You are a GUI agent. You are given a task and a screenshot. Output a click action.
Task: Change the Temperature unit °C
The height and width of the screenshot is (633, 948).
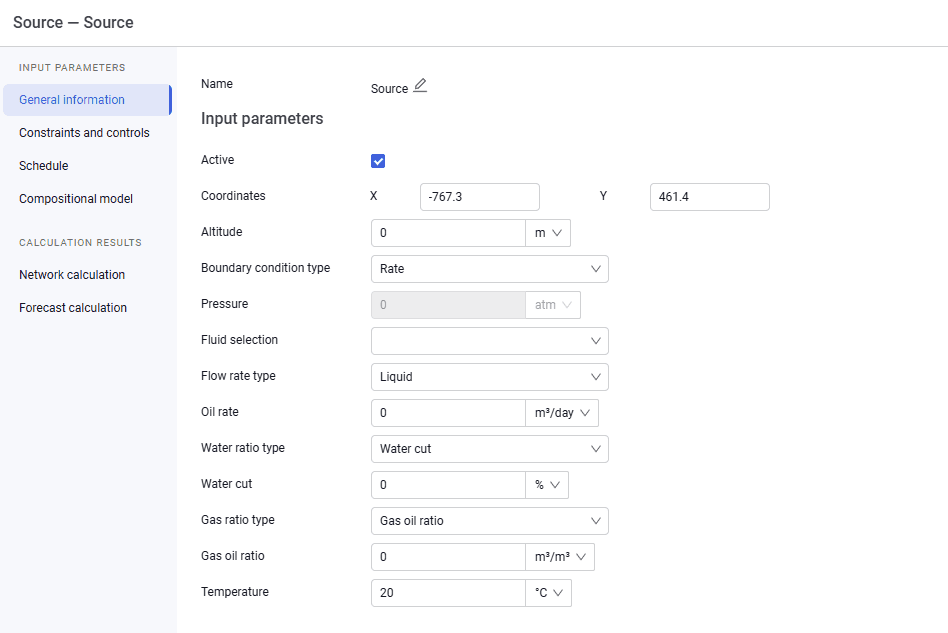pos(548,593)
